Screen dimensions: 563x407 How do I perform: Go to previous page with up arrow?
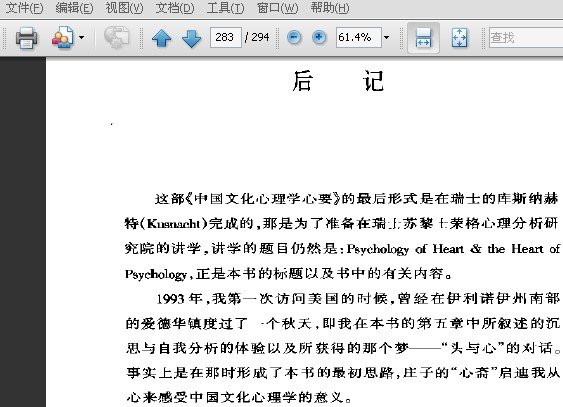[161, 38]
